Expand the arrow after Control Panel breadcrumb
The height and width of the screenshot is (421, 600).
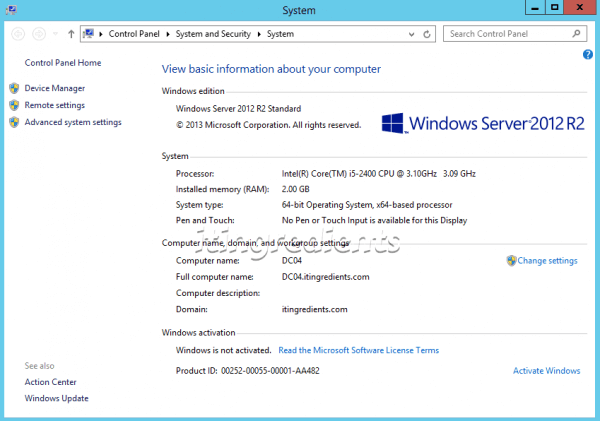point(168,34)
